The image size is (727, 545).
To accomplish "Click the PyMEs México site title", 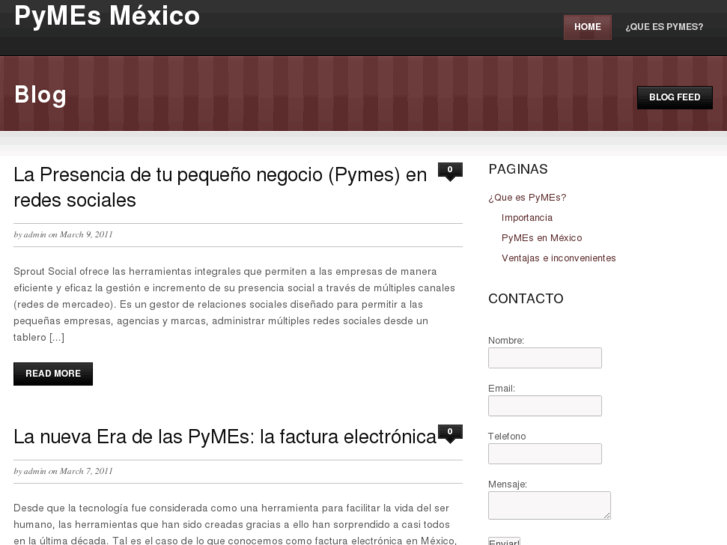I will (107, 15).
